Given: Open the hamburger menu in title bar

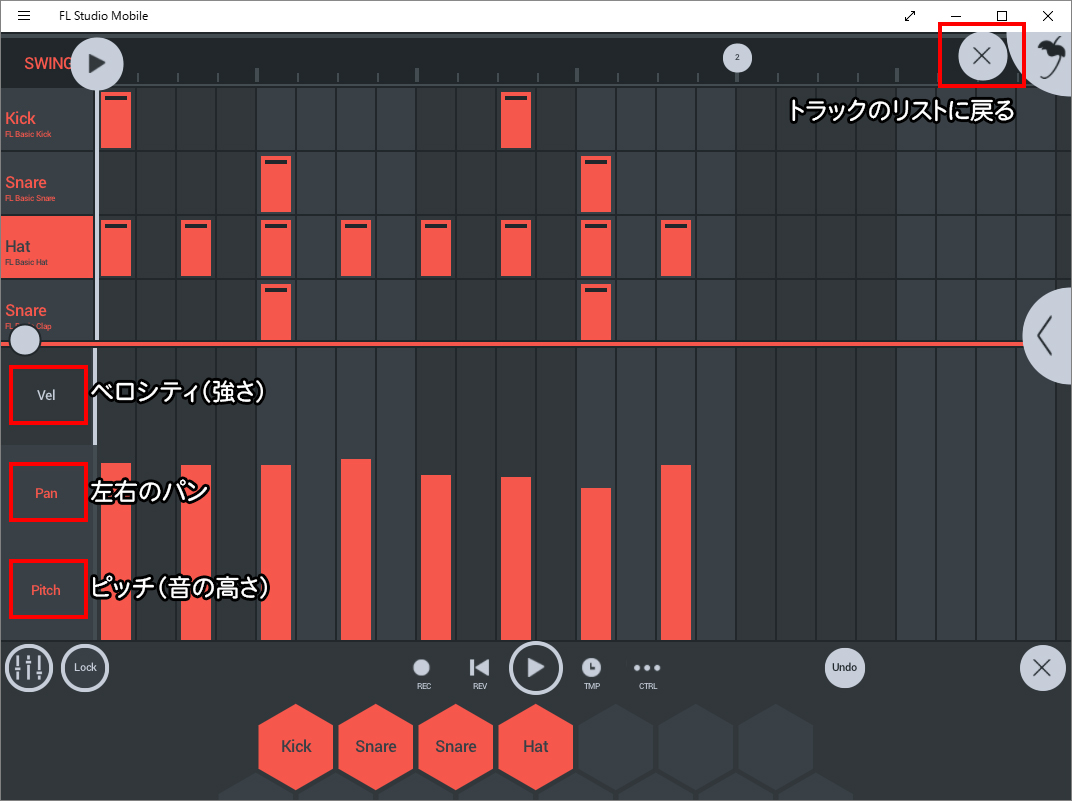Looking at the screenshot, I should (24, 16).
